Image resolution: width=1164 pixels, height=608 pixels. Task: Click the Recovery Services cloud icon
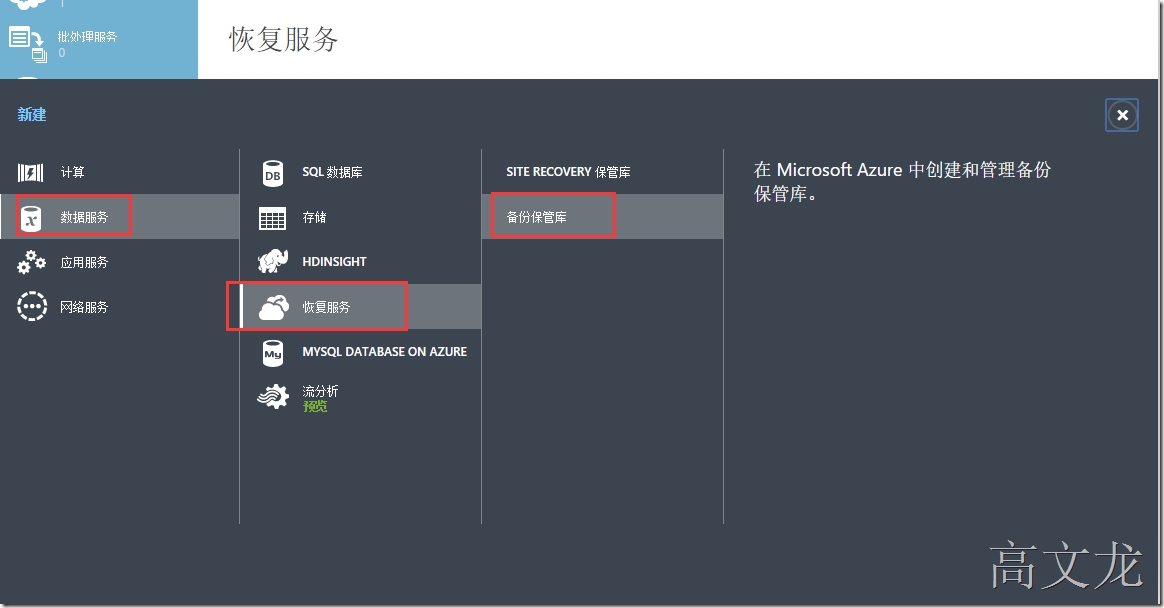coord(274,307)
